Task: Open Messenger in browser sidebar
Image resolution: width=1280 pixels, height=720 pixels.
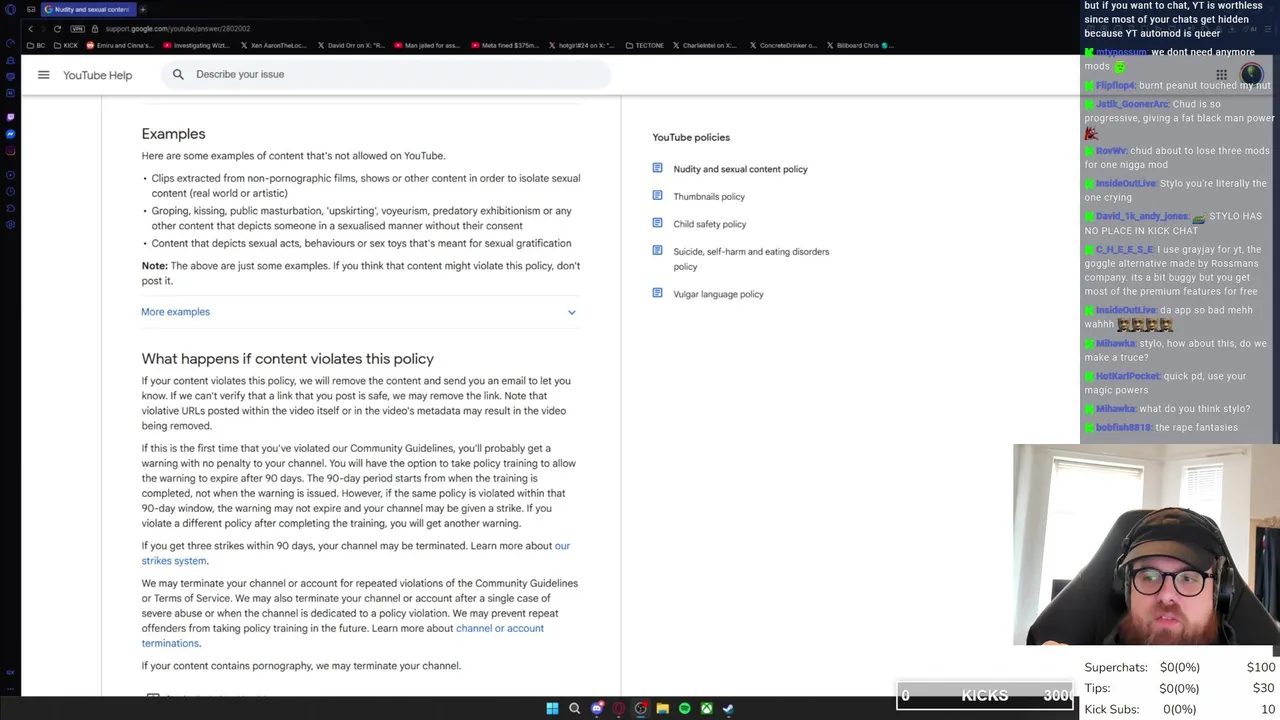Action: (x=10, y=134)
